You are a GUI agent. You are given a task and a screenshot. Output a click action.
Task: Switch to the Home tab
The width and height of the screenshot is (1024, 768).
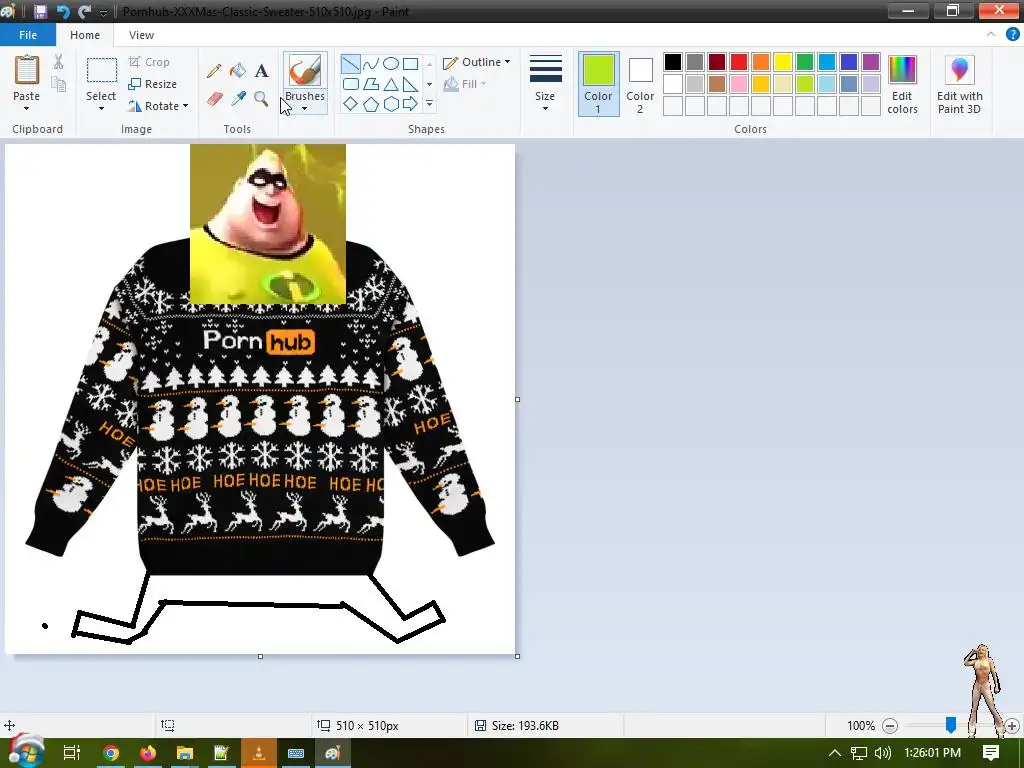[x=85, y=35]
